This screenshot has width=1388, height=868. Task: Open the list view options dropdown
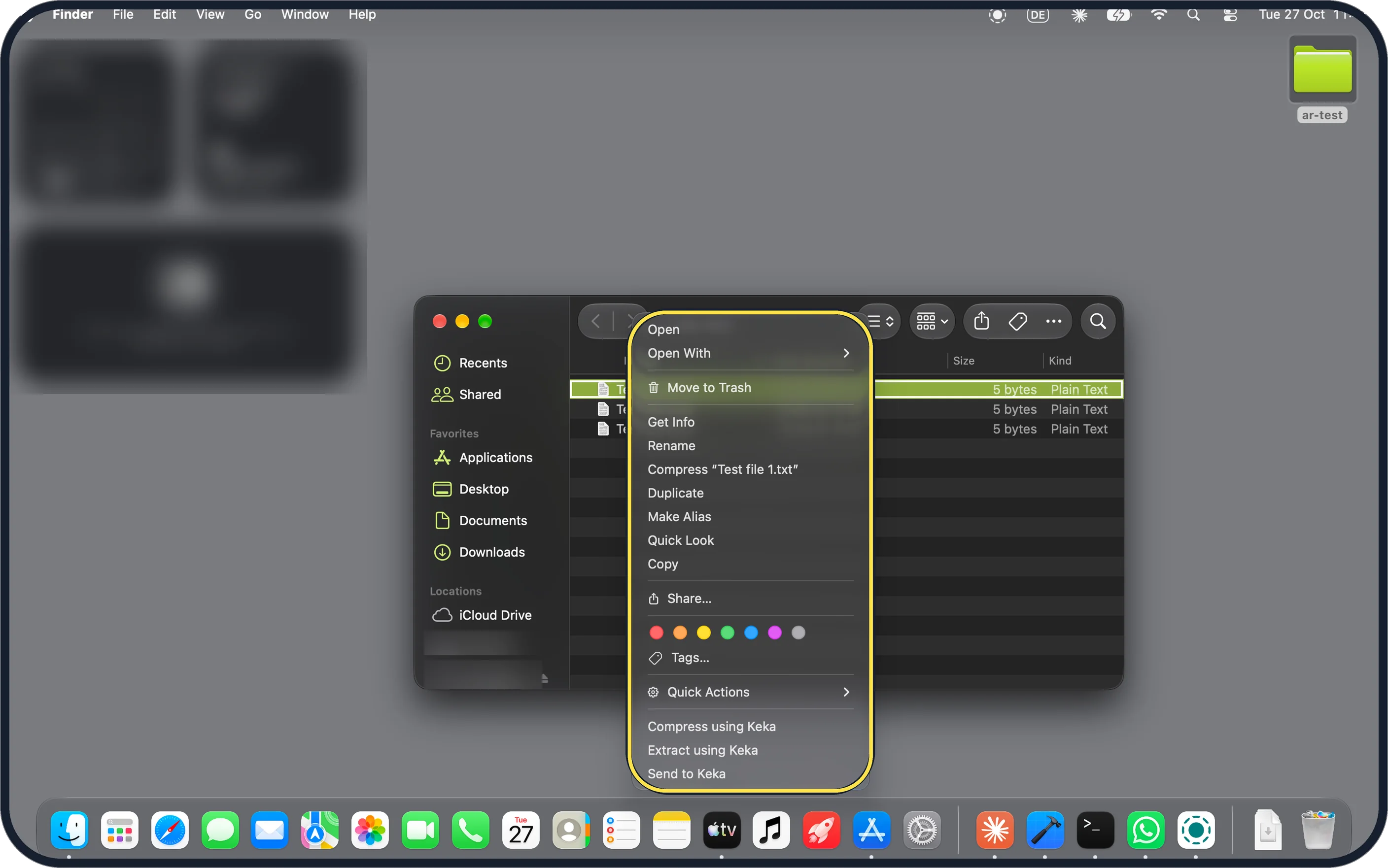click(881, 321)
